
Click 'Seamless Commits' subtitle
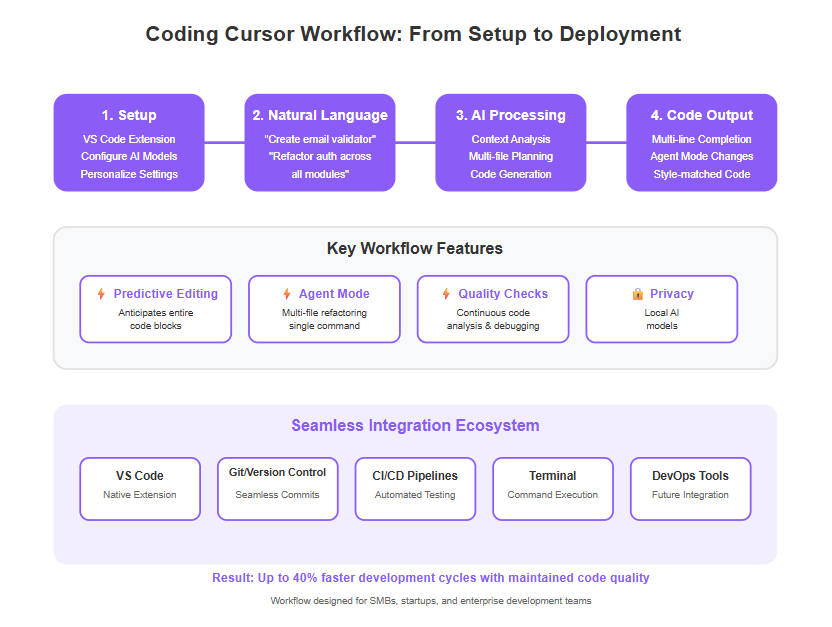coord(278,495)
